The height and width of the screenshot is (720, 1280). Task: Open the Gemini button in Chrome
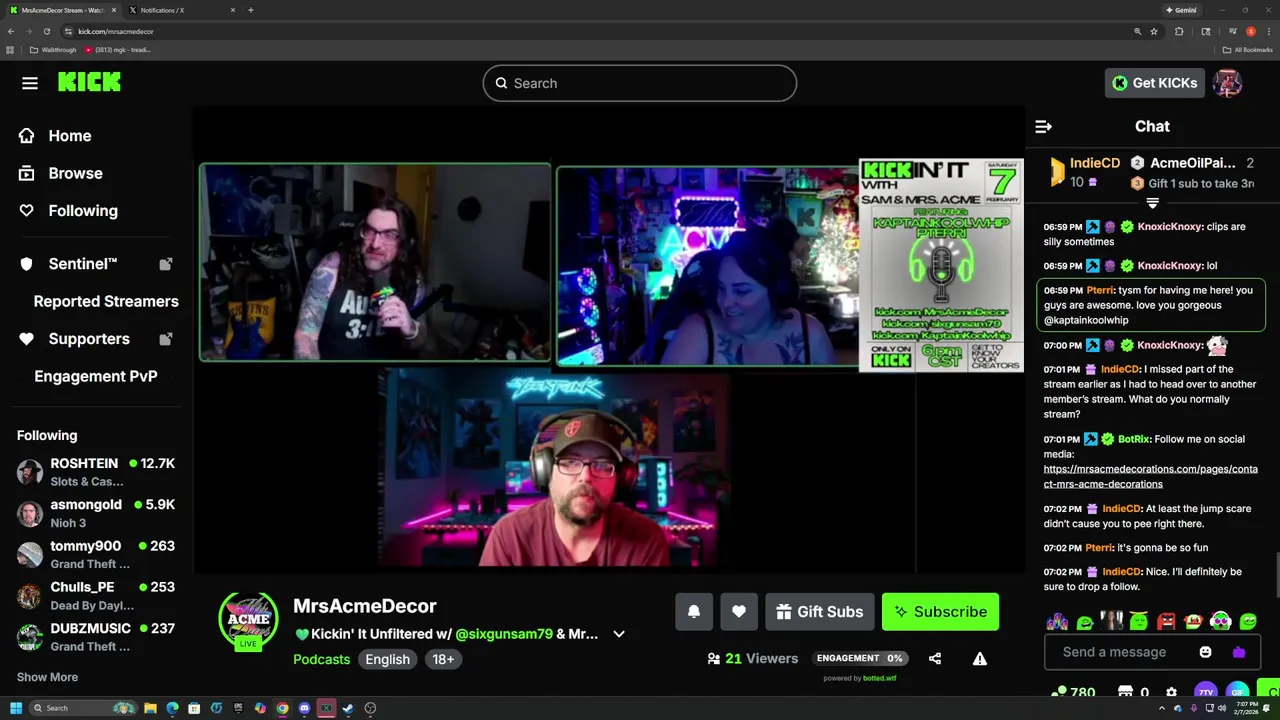coord(1181,10)
